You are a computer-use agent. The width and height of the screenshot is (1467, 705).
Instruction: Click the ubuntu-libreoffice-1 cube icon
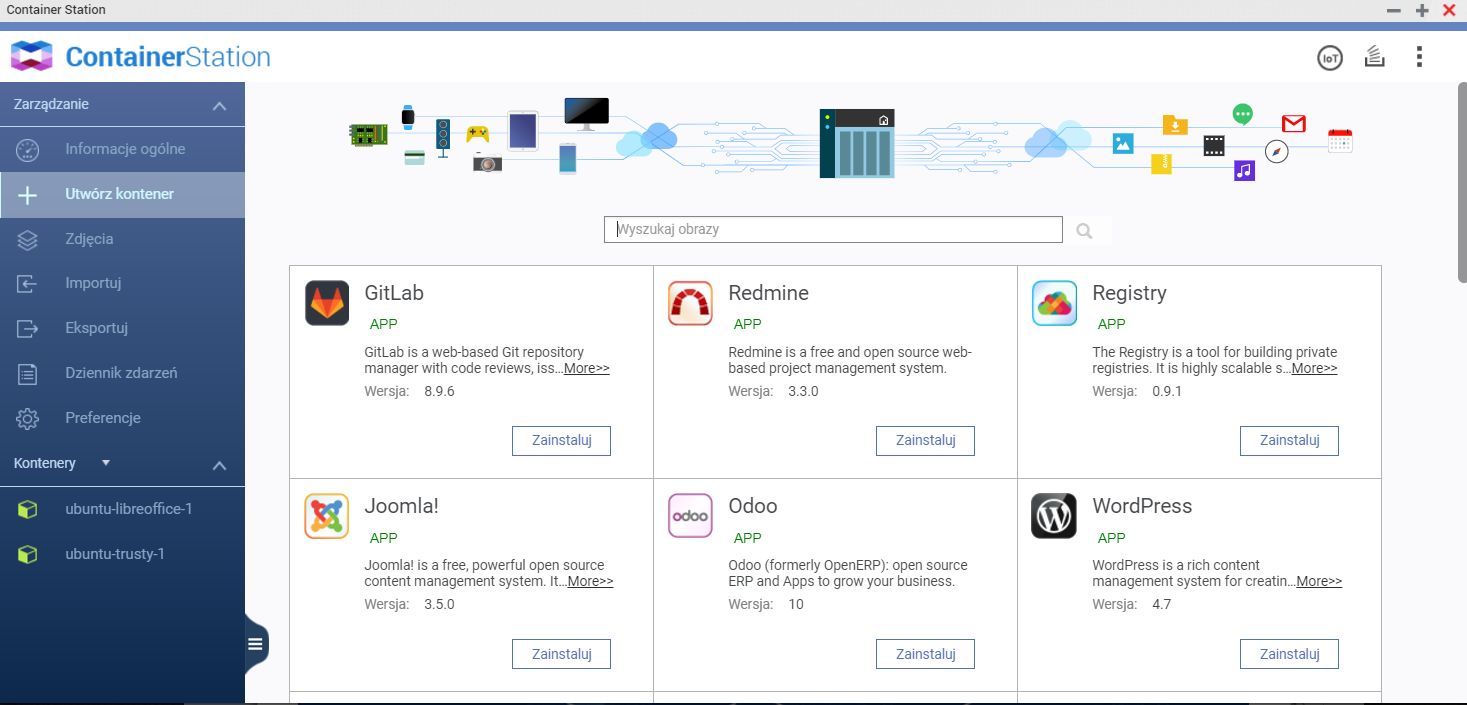pyautogui.click(x=27, y=509)
